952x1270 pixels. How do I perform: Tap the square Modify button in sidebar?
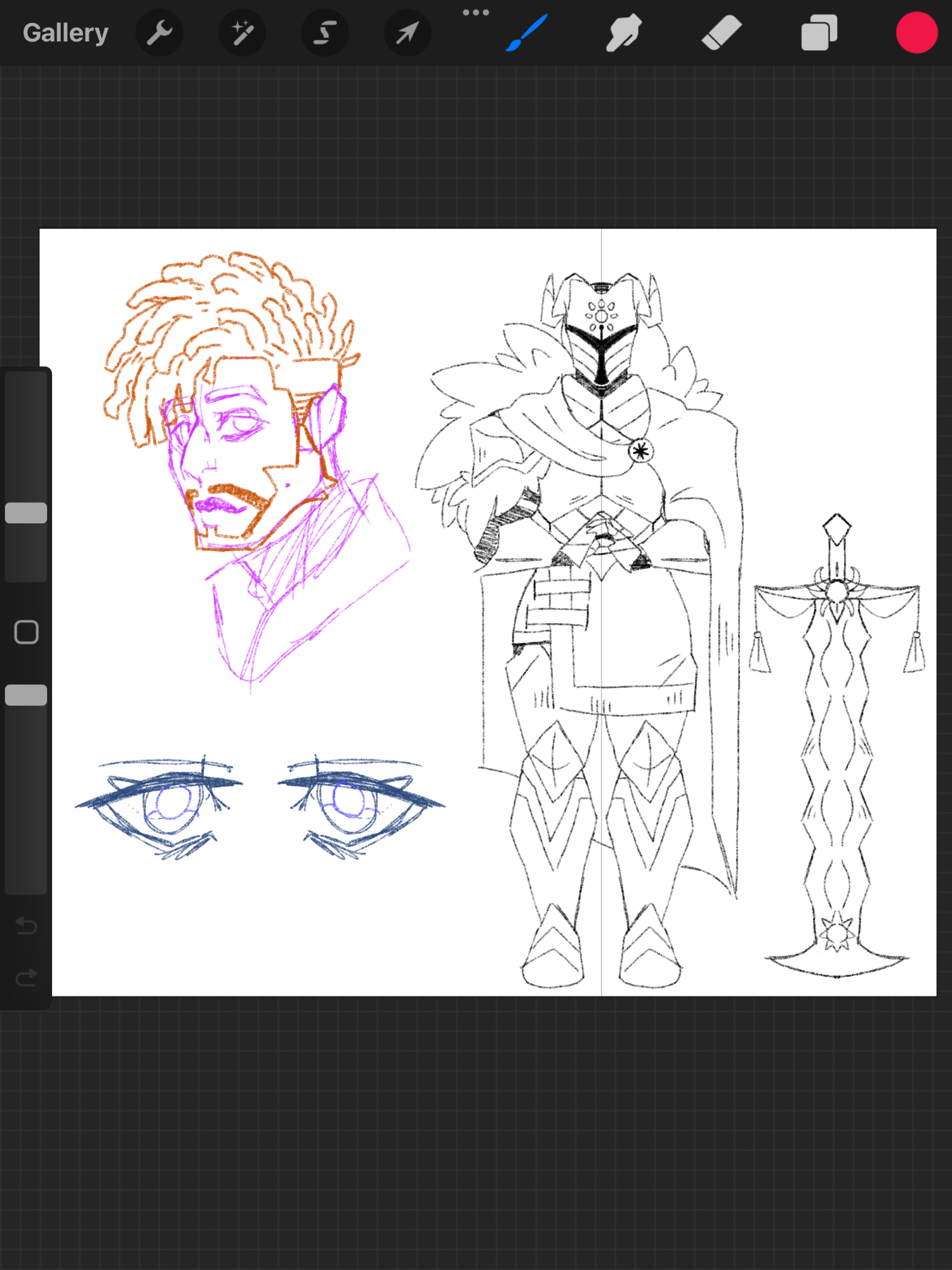26,632
